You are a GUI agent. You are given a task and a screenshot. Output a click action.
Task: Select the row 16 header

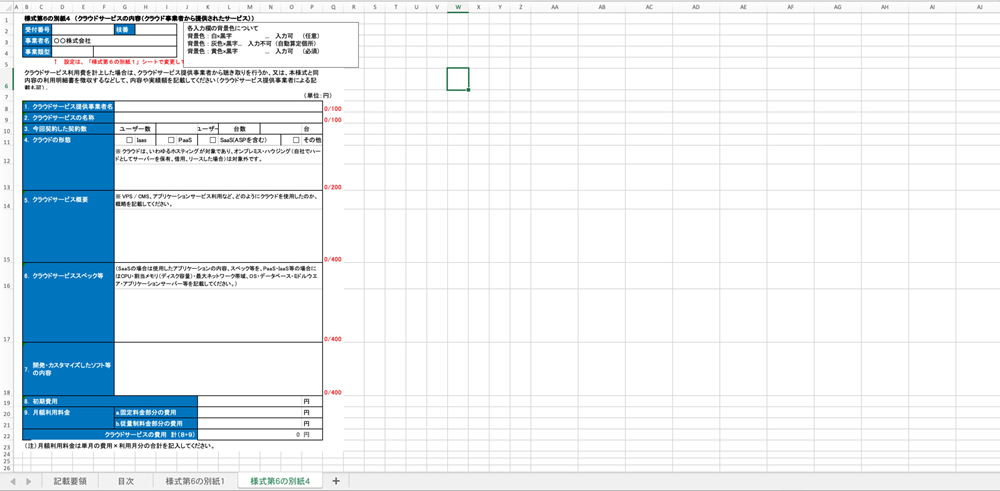tap(5, 286)
